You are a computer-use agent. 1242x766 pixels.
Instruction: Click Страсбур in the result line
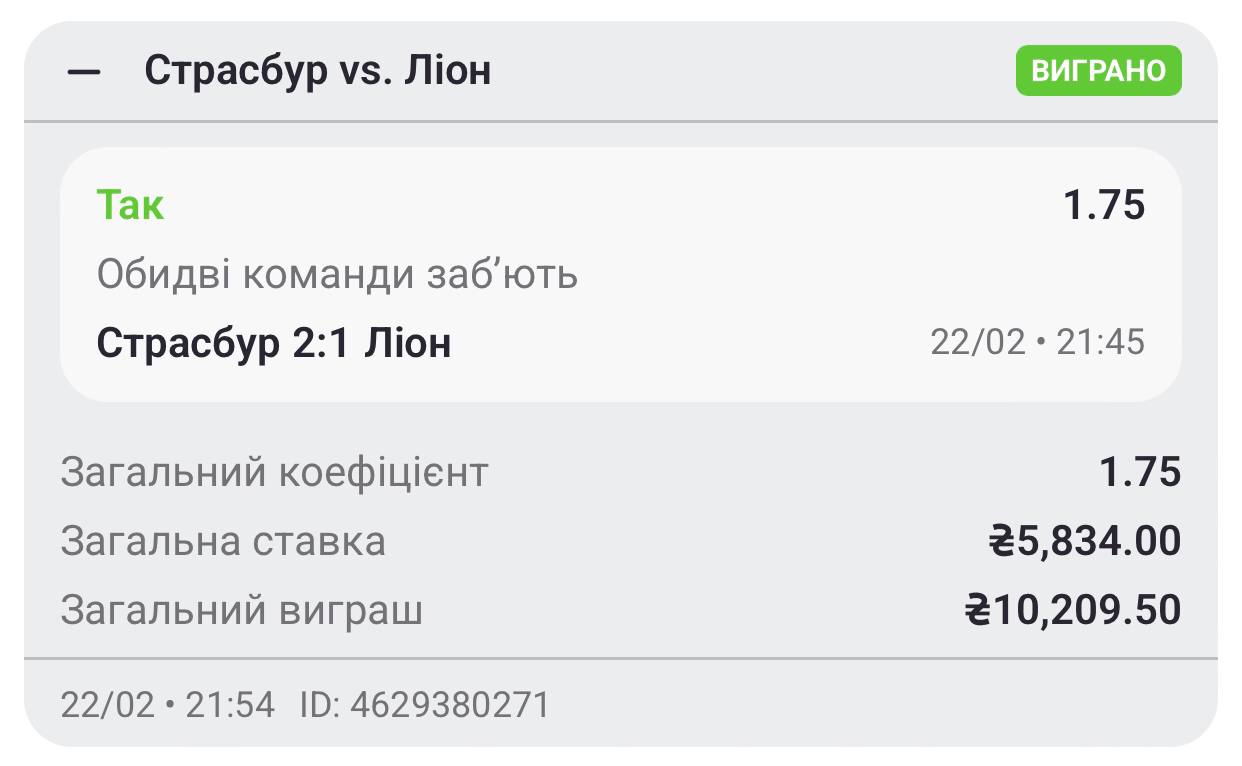(x=189, y=343)
